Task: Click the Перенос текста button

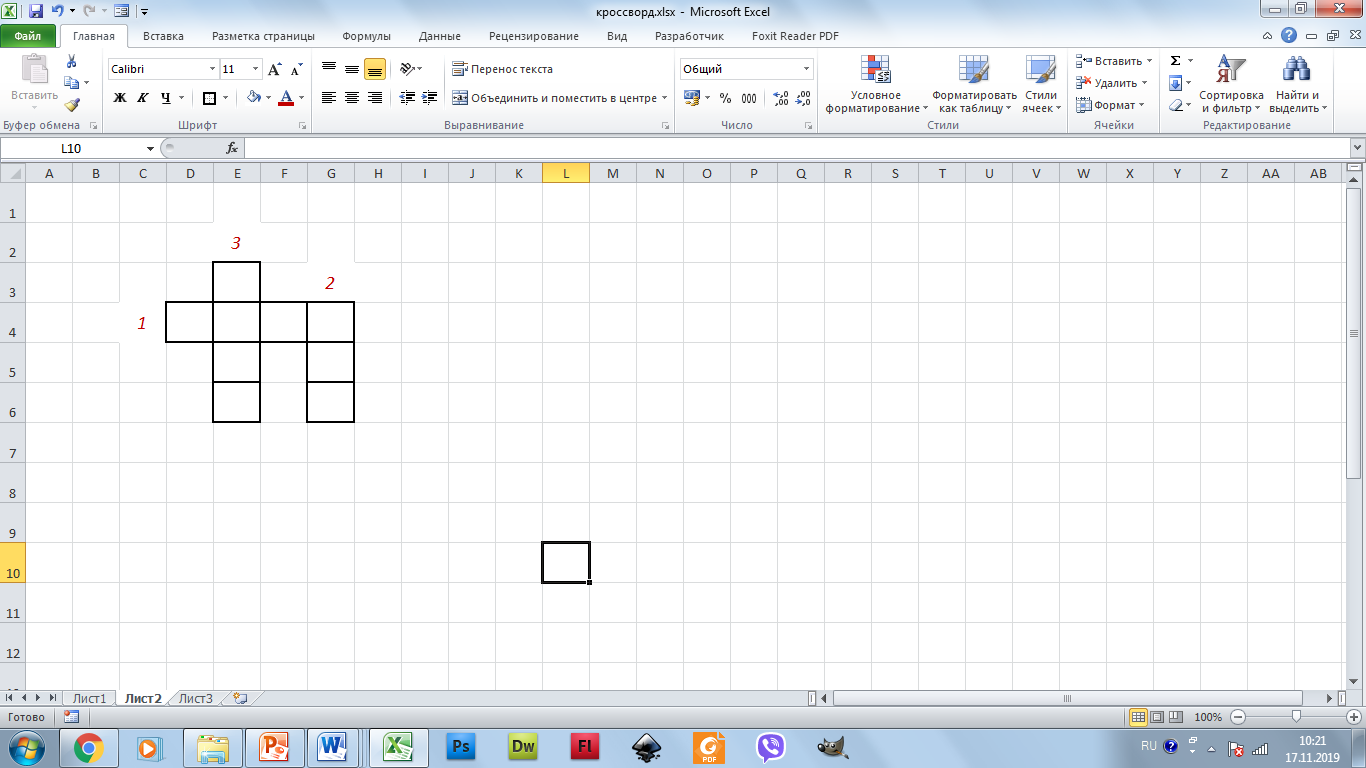Action: pos(502,69)
